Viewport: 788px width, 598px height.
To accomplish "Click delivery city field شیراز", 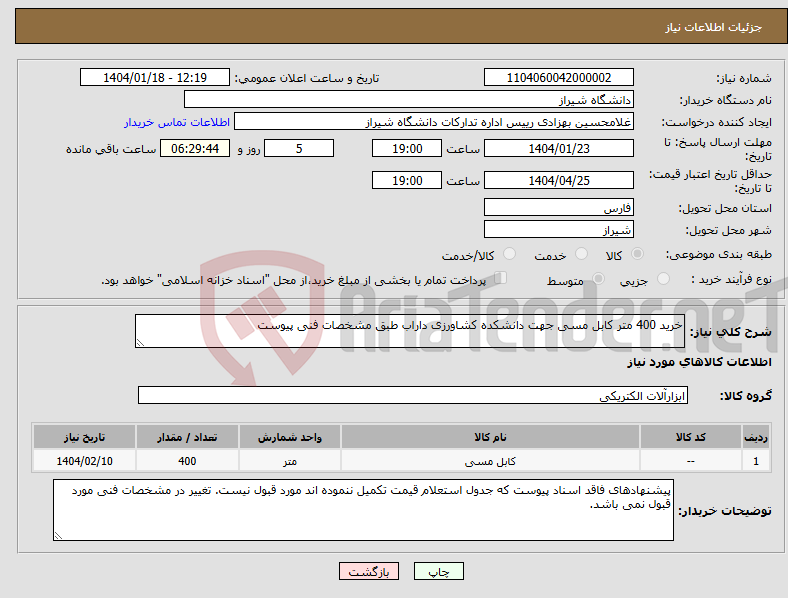I will [559, 230].
